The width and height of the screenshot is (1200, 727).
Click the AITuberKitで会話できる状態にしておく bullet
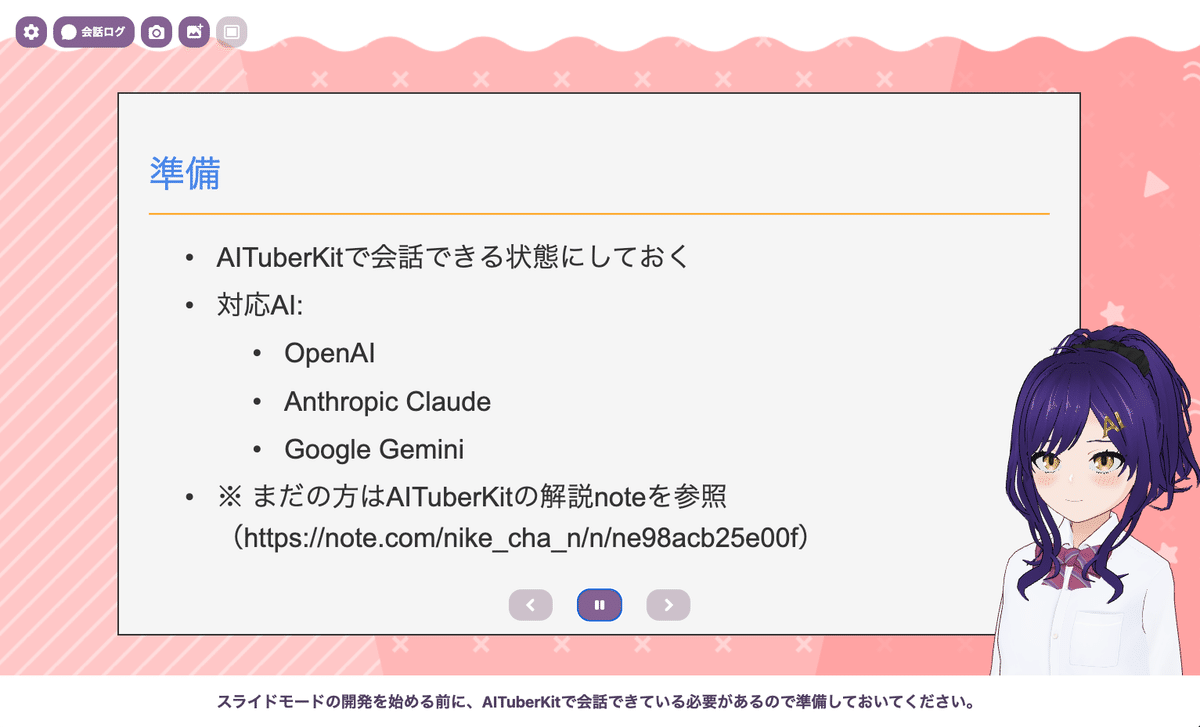453,256
